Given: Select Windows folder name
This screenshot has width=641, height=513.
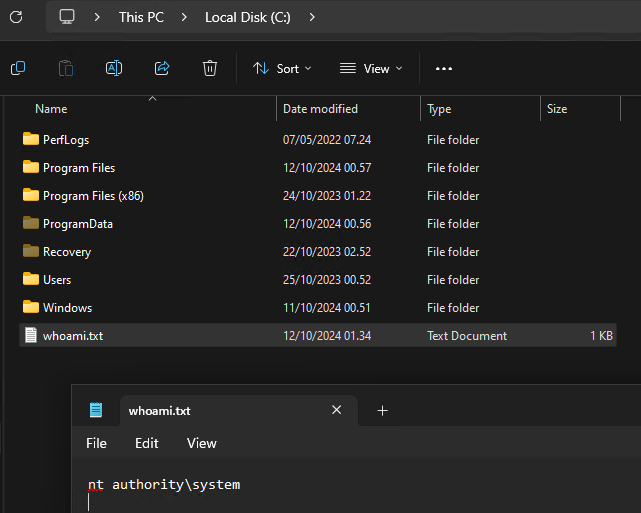Looking at the screenshot, I should (67, 308).
